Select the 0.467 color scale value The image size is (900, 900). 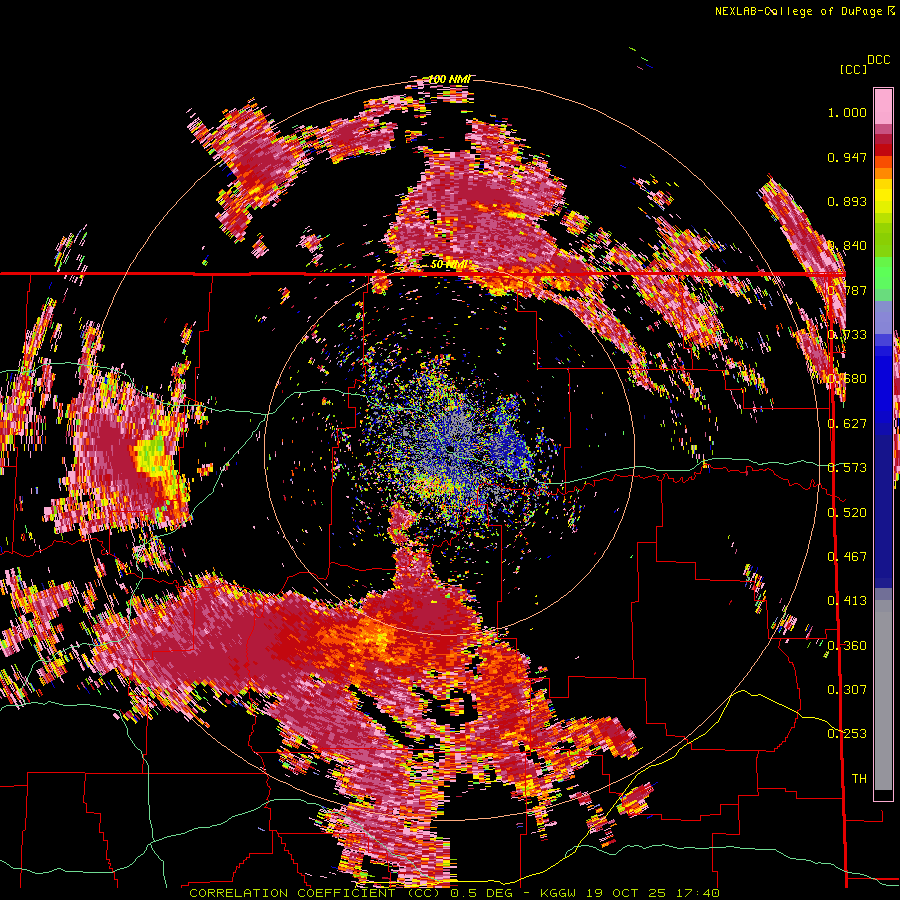[847, 556]
